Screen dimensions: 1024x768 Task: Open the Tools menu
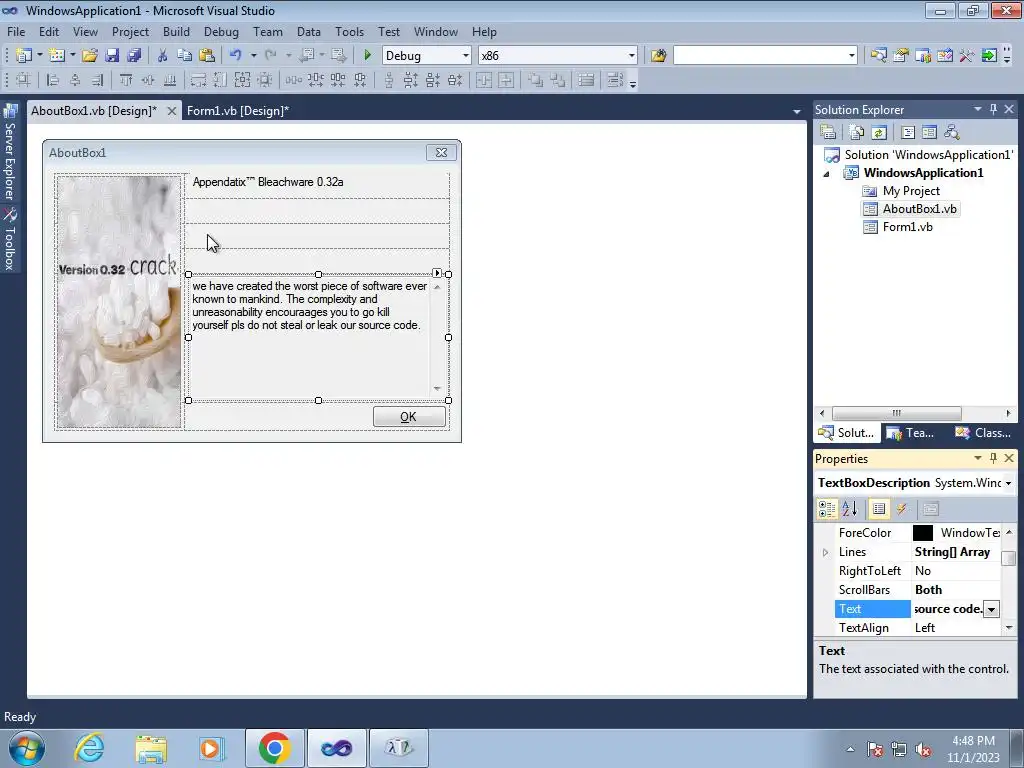(349, 31)
